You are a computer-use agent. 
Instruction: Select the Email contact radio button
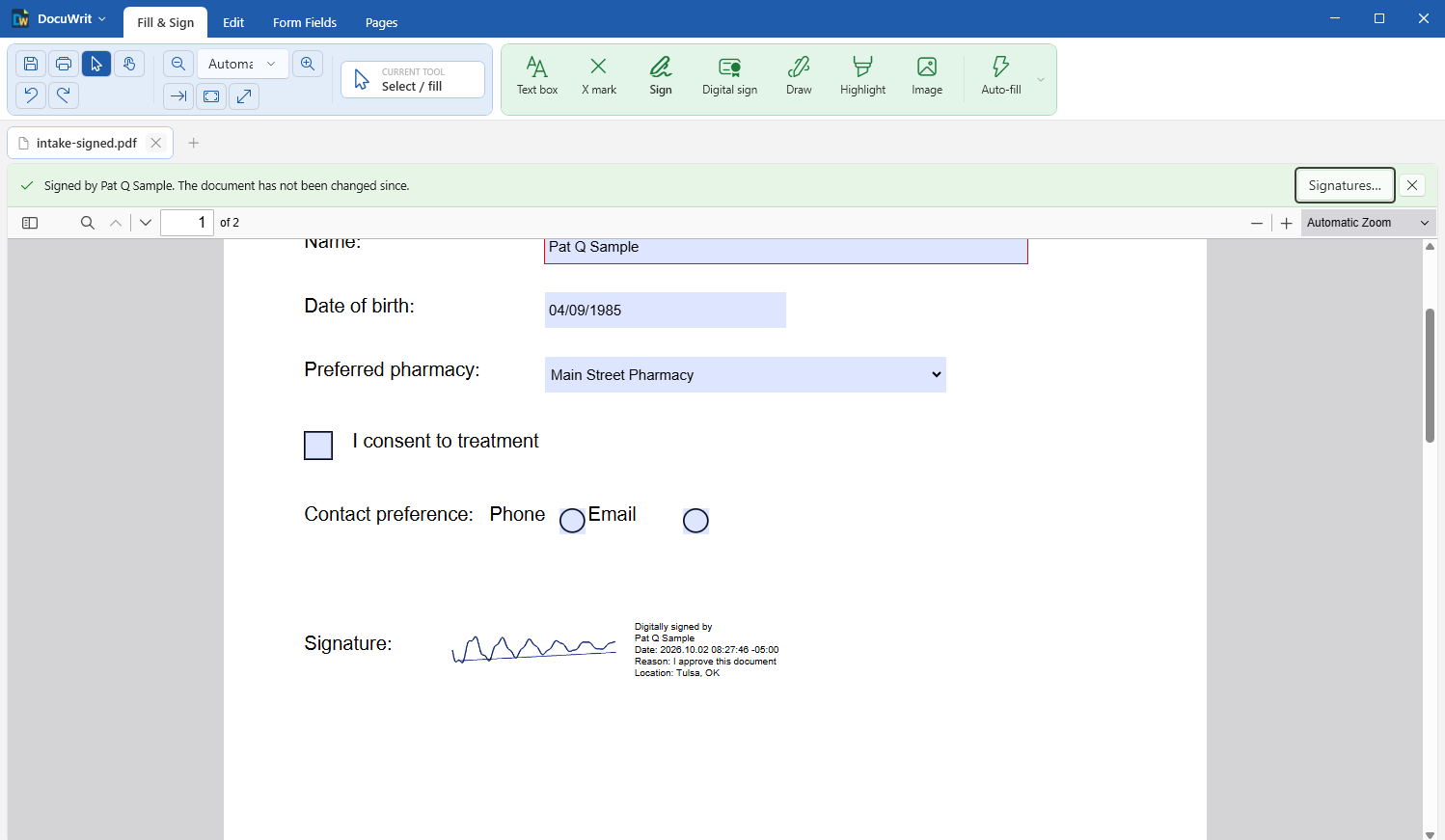point(695,521)
